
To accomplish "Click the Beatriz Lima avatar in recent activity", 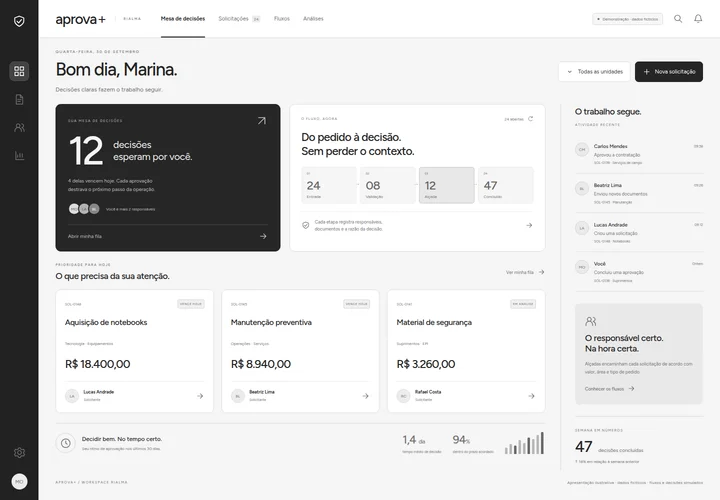I will 582,189.
